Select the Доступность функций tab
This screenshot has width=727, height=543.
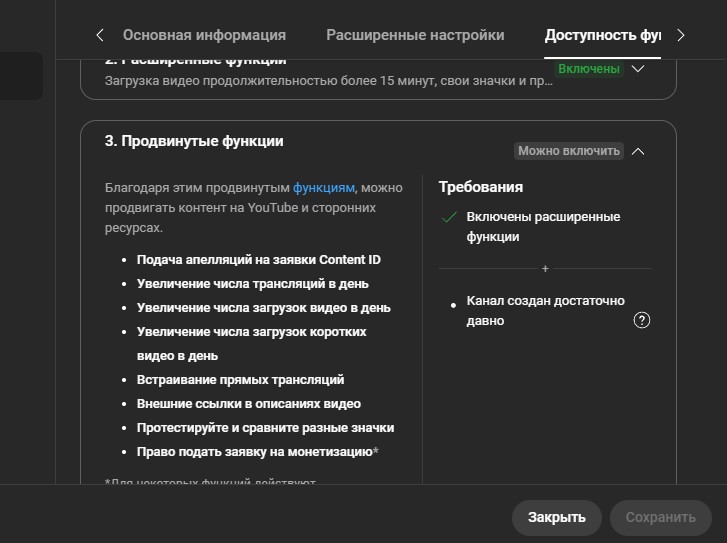[x=602, y=35]
